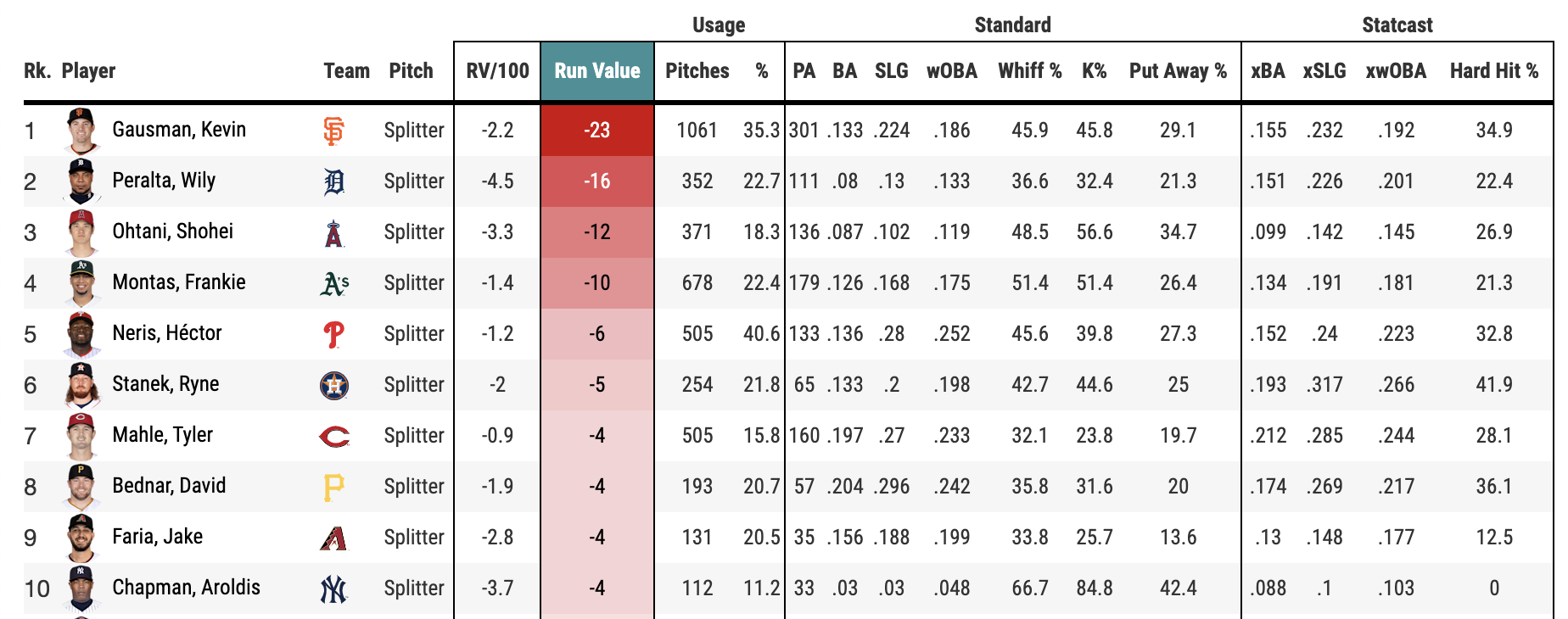The image size is (1568, 619).
Task: Click Héctor Neris's headshot photo
Action: pos(82,333)
